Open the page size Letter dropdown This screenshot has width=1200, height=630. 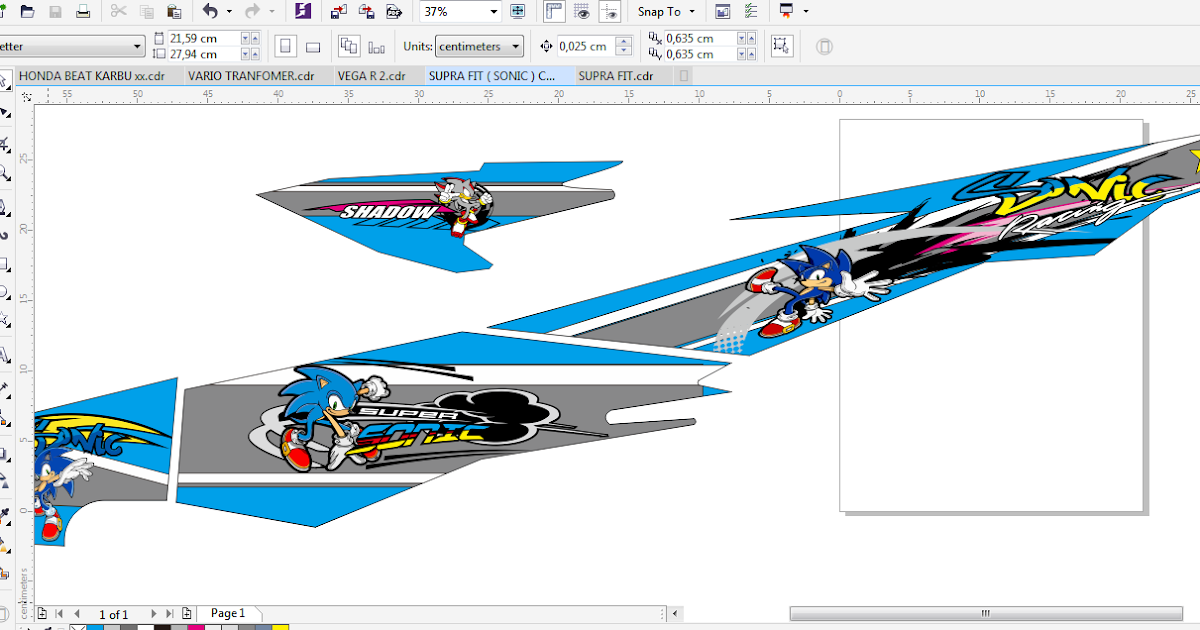(x=138, y=46)
